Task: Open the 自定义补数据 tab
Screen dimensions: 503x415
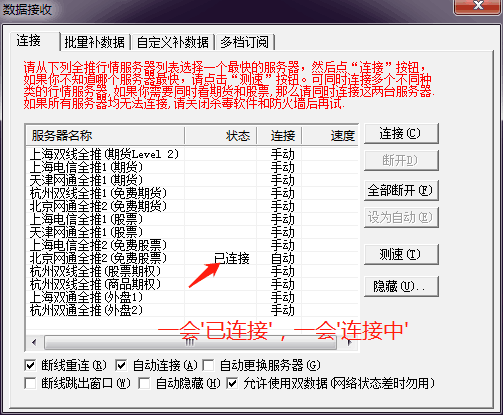Action: 173,42
